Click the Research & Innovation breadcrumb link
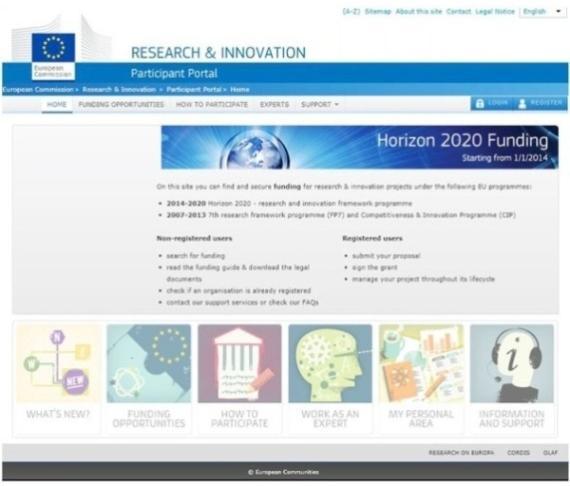This screenshot has width=570, height=486. [119, 89]
